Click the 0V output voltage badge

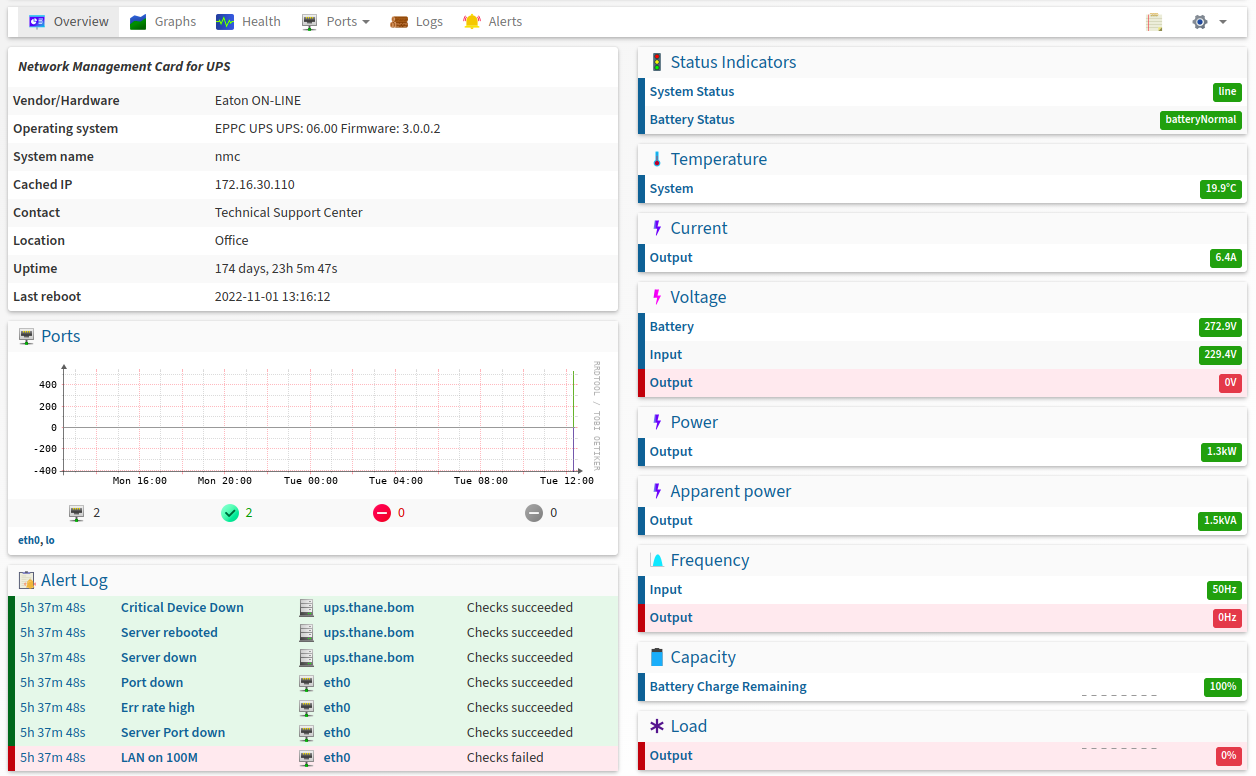click(1230, 383)
